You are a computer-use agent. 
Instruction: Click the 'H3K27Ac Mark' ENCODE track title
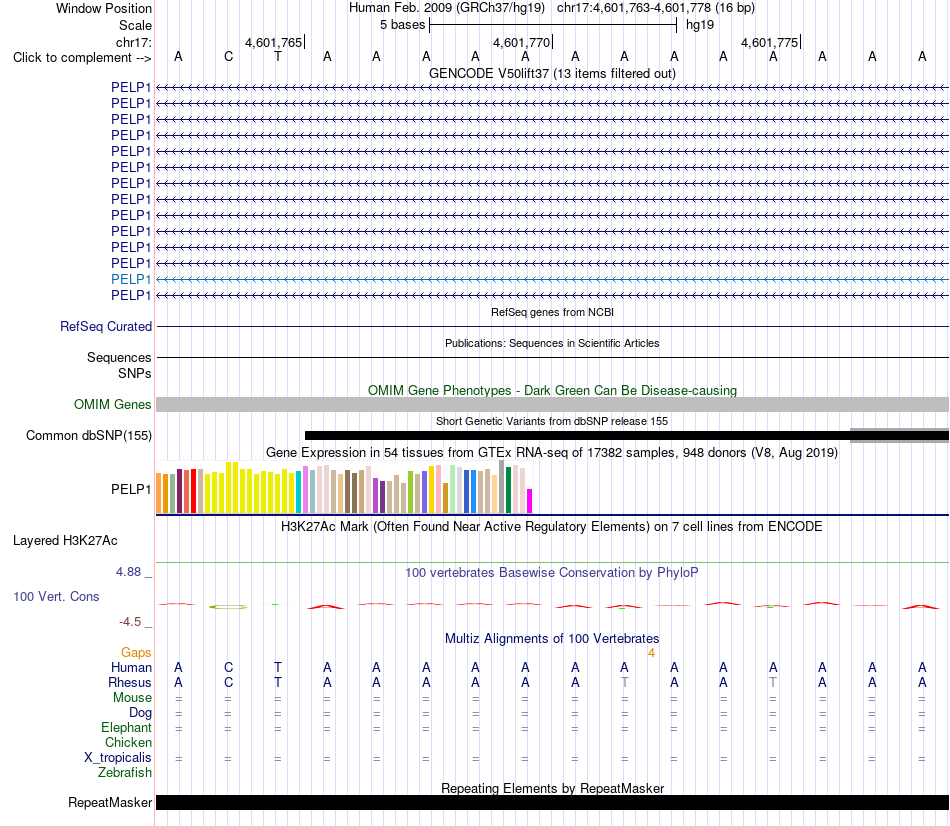coord(552,527)
